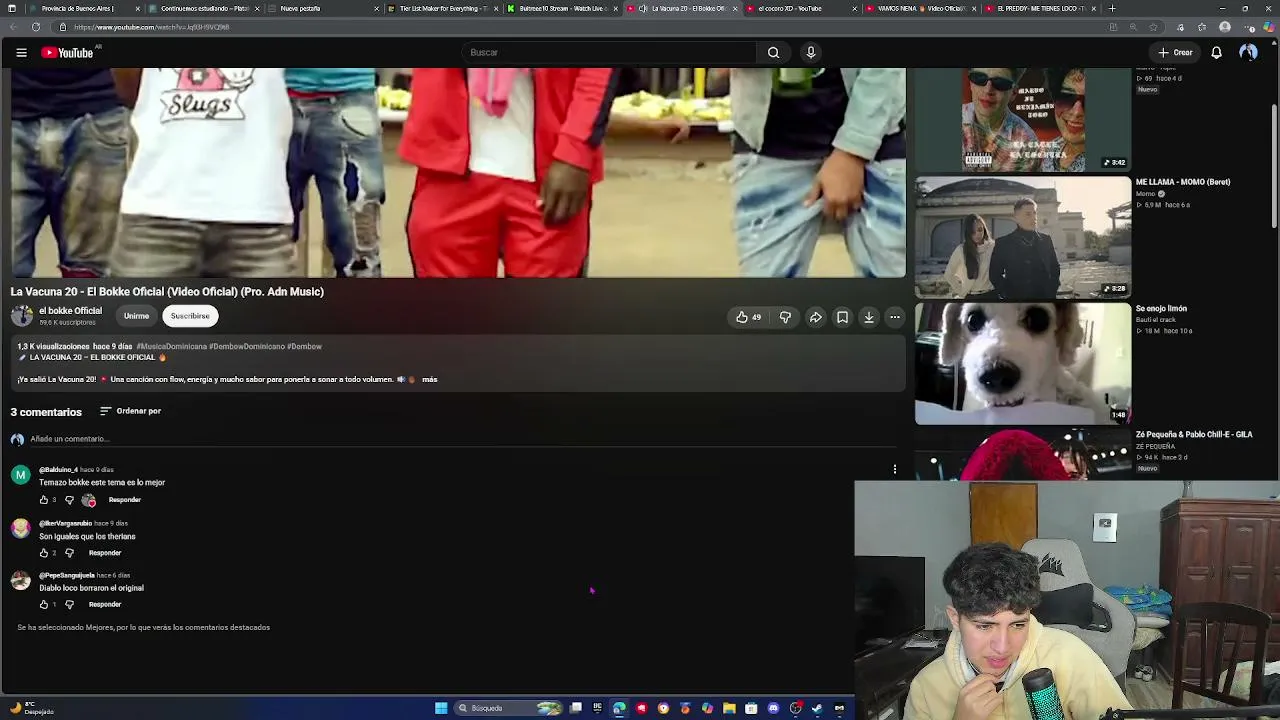Image resolution: width=1280 pixels, height=720 pixels.
Task: Open Microsoft Store from the taskbar
Action: click(751, 708)
